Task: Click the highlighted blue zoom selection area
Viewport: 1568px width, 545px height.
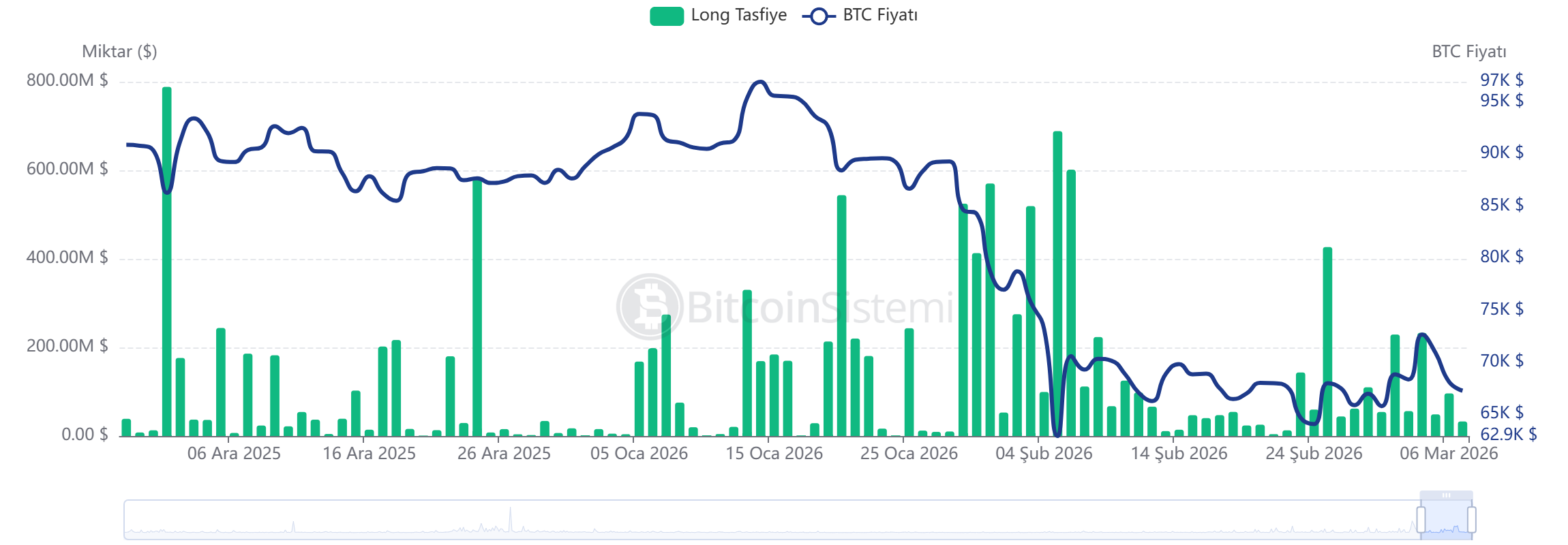Action: tap(1446, 521)
